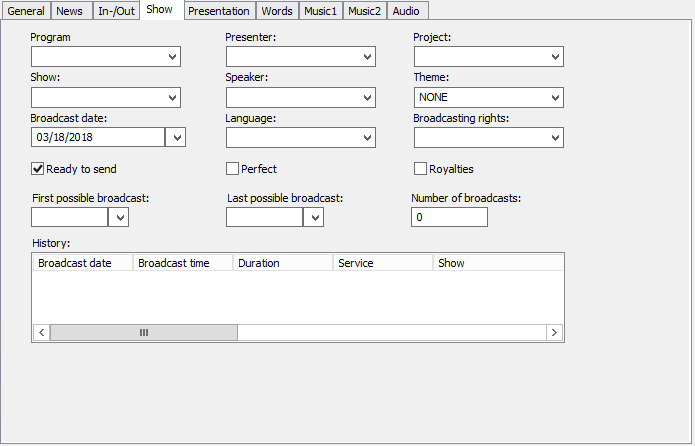Open the News tab

[70, 11]
